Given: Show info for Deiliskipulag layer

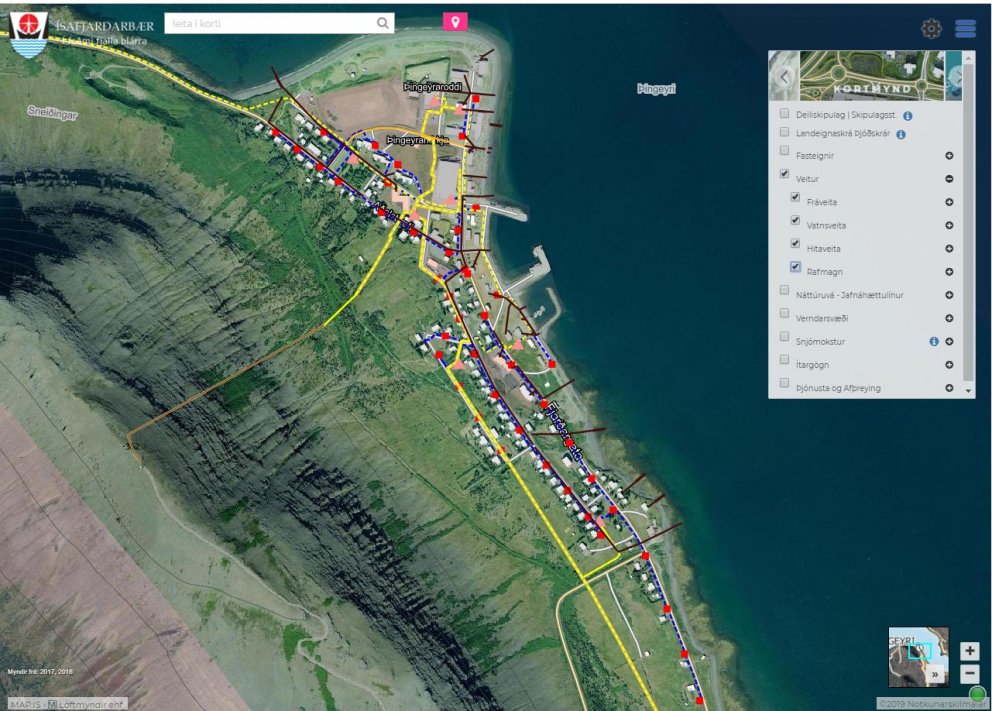Looking at the screenshot, I should 908,116.
